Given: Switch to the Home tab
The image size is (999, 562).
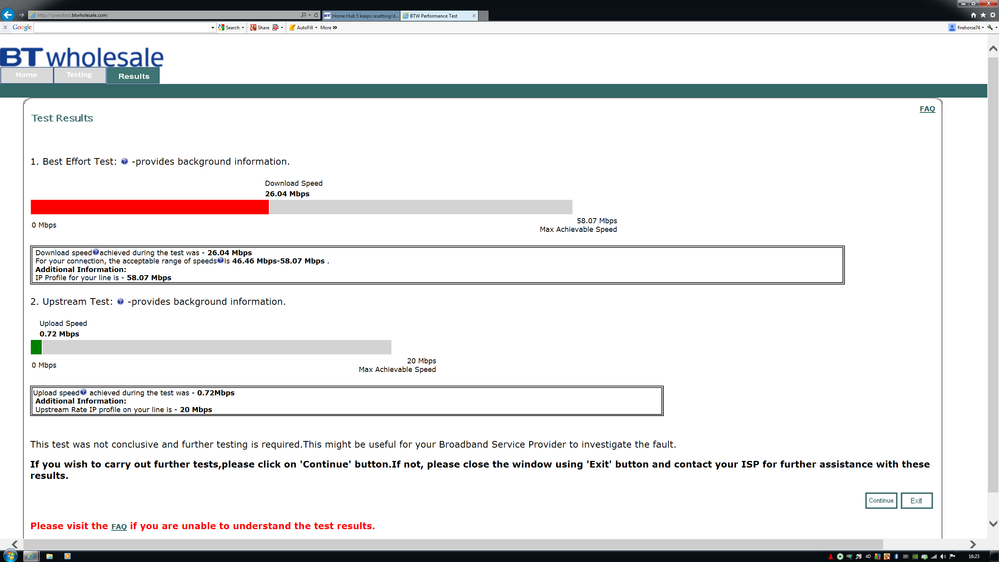Looking at the screenshot, I should point(26,75).
